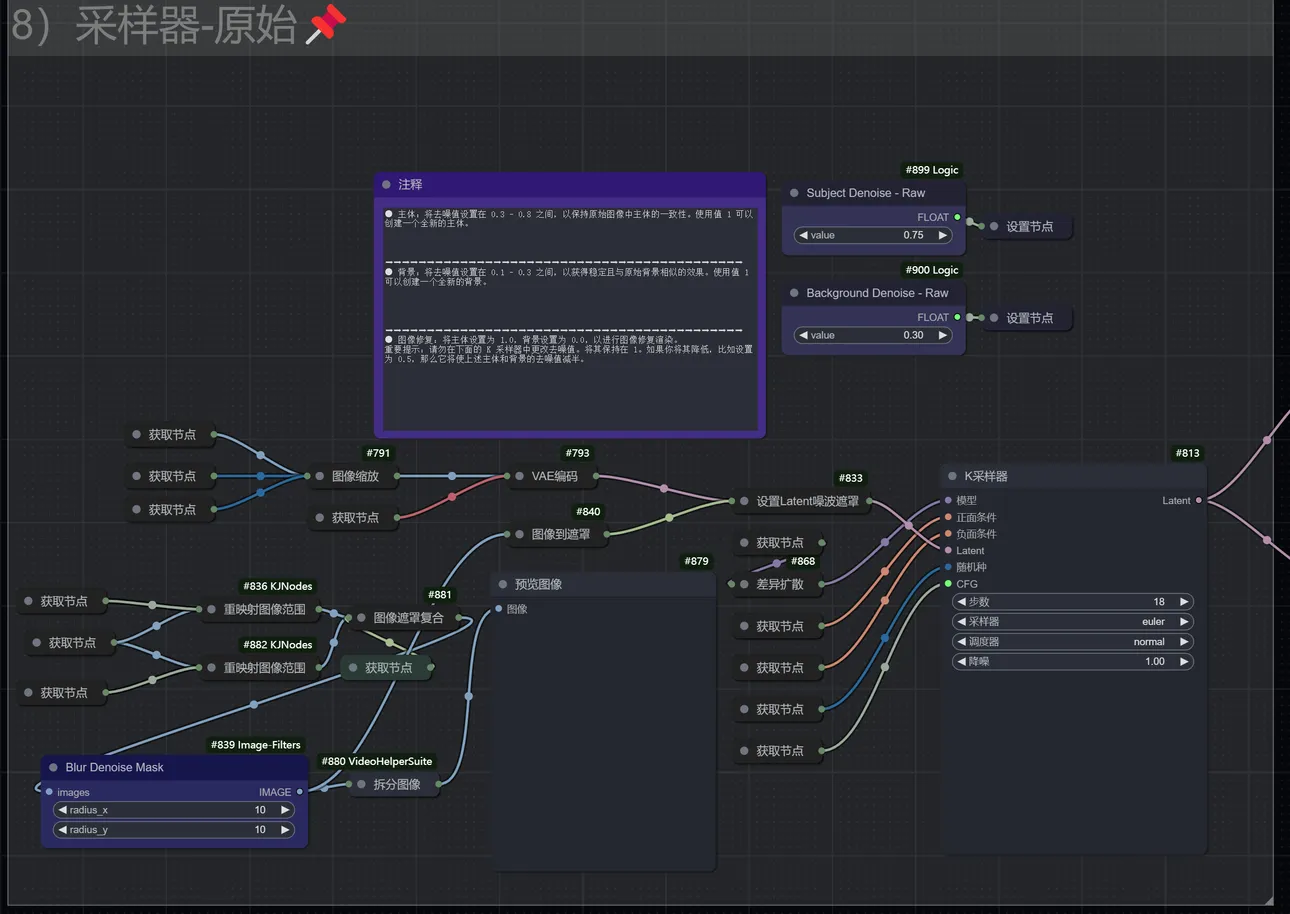Image resolution: width=1290 pixels, height=914 pixels.
Task: Increase 降噪 in K采样器 with right arrow
Action: tap(1184, 661)
